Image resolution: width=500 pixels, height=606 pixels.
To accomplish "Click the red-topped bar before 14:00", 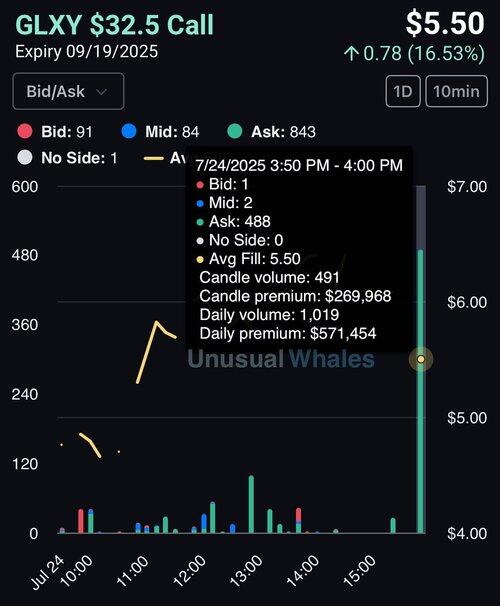I will coord(298,521).
